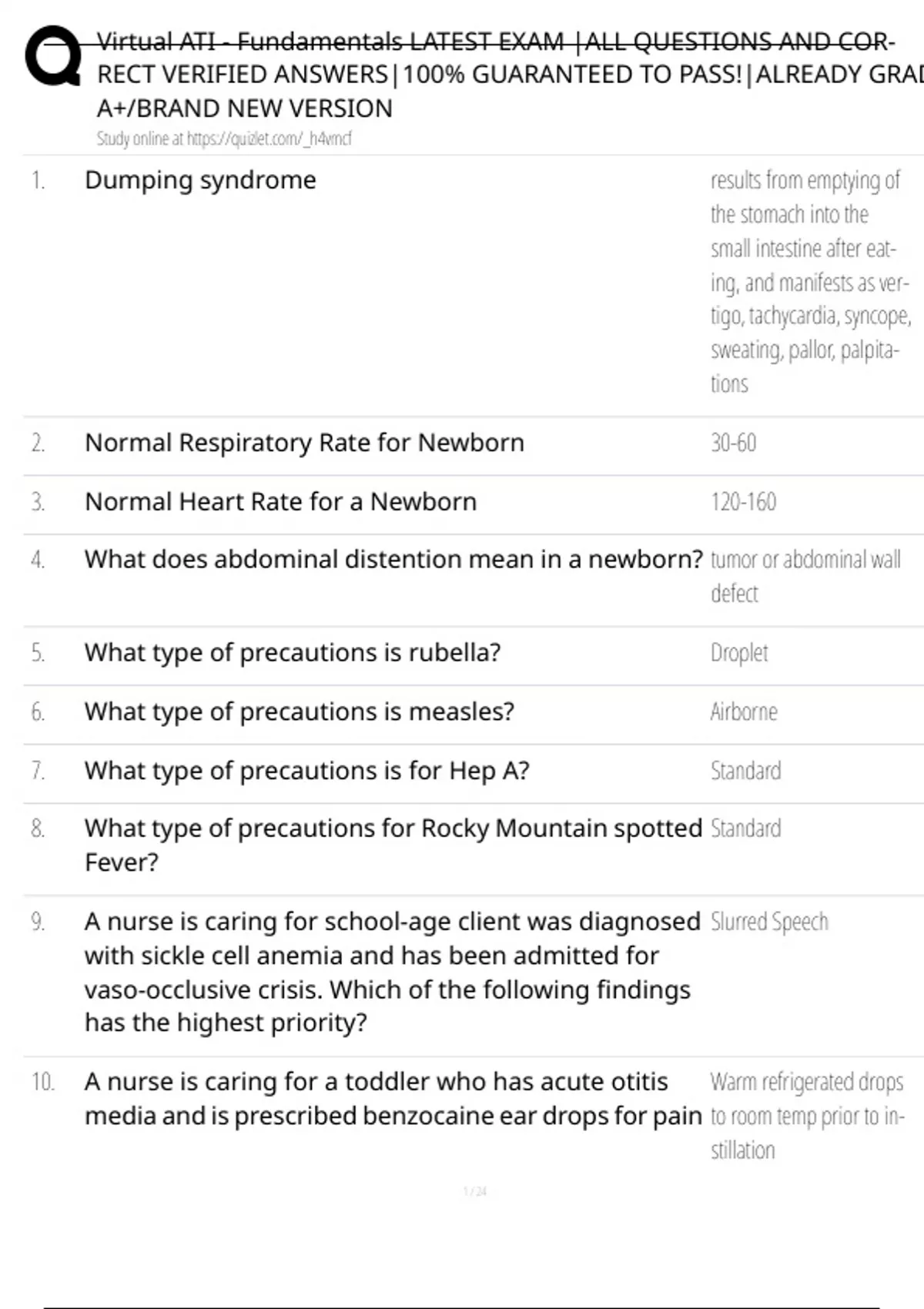Open the quizlet.com study online link
This screenshot has height=1309, width=924.
point(223,139)
